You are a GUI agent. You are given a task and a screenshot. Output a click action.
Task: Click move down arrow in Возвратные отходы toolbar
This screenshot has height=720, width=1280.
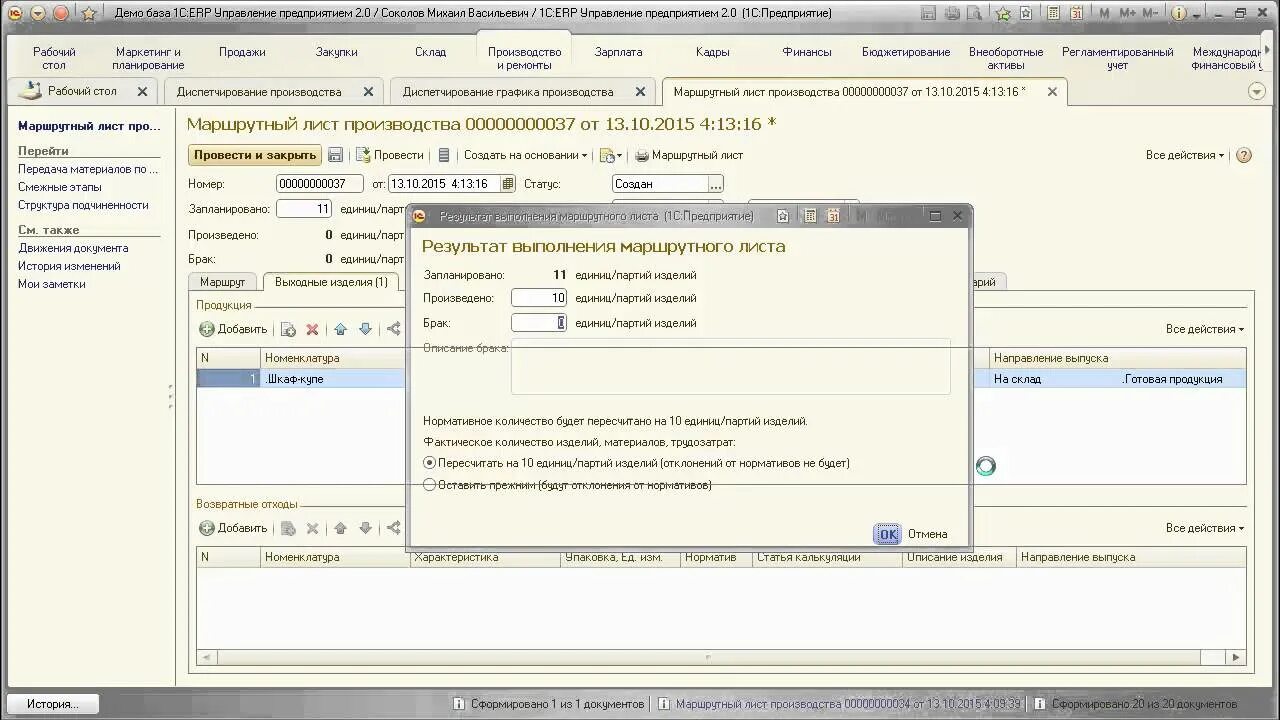coord(365,528)
